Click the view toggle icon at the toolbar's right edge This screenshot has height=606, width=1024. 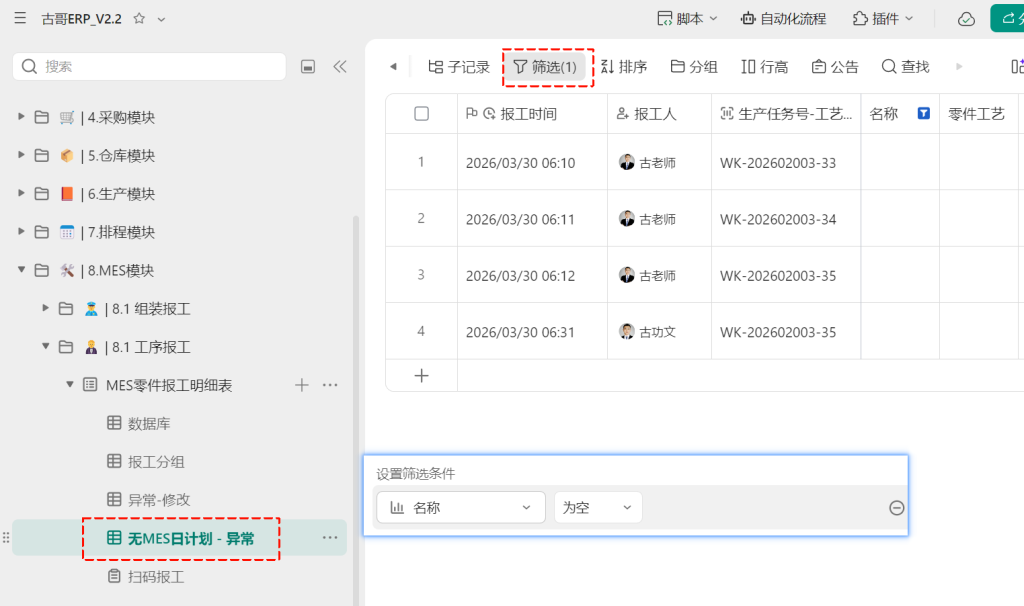[1017, 67]
